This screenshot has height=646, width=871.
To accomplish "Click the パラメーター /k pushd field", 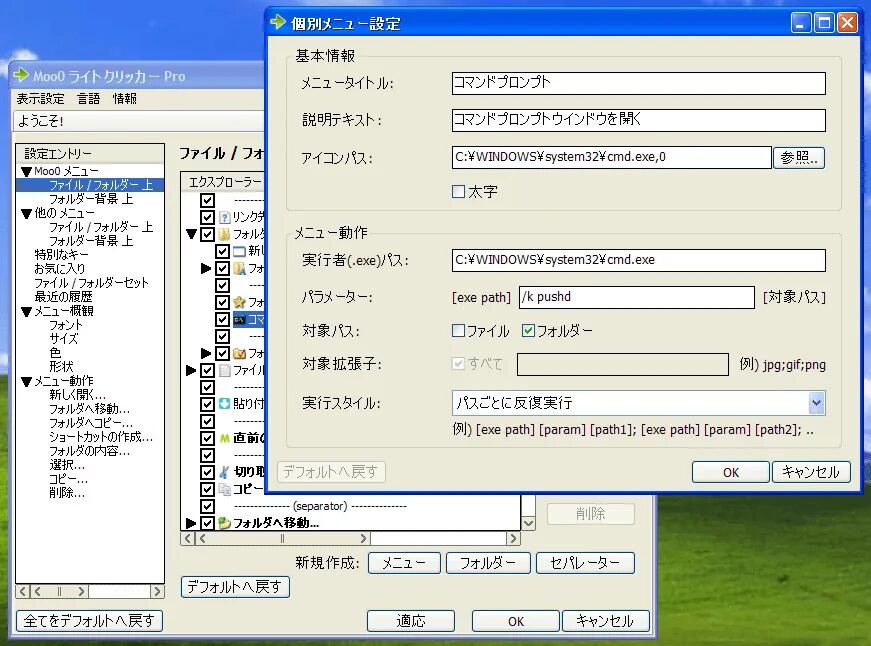I will pos(637,297).
